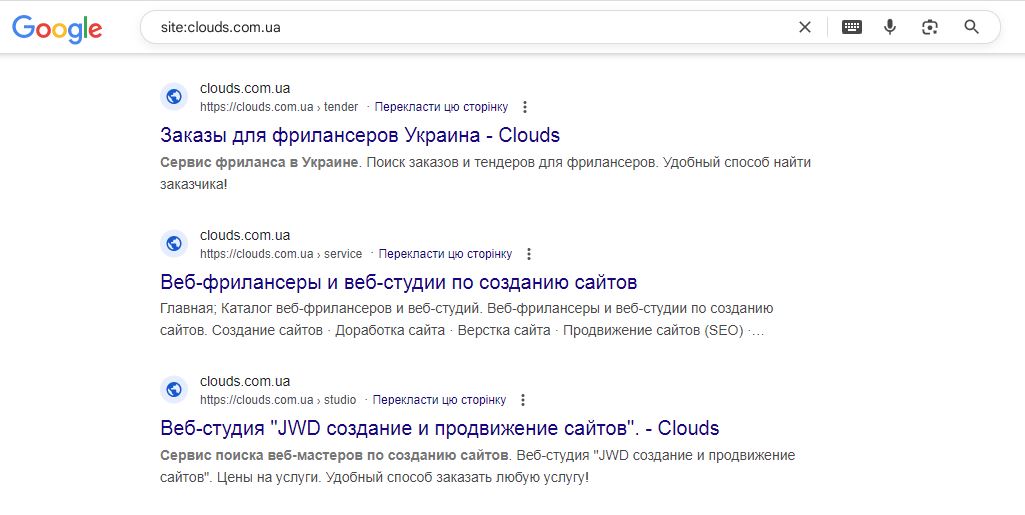Viewport: 1025px width, 515px height.
Task: Click the https://clouds.com.ua › studio URL
Action: [278, 400]
